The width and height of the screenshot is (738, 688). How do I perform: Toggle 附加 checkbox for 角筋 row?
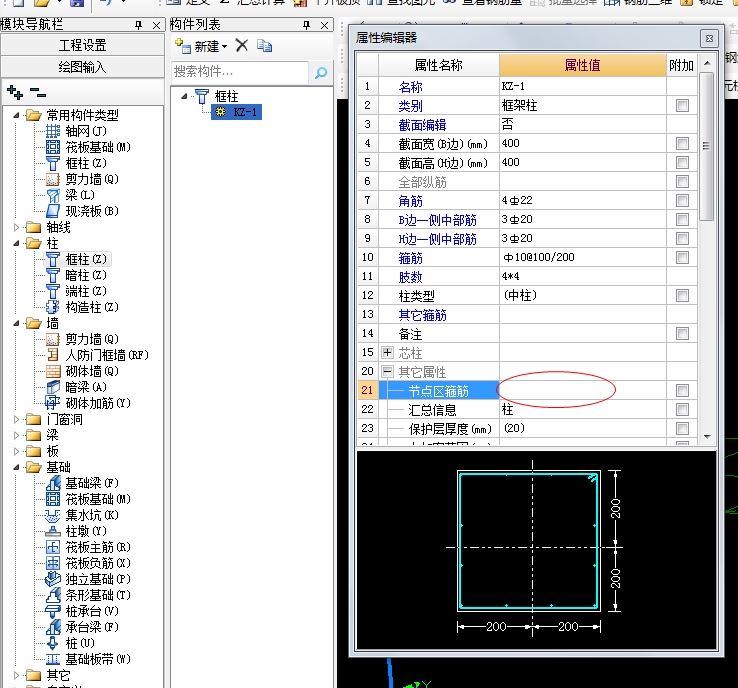coord(682,200)
